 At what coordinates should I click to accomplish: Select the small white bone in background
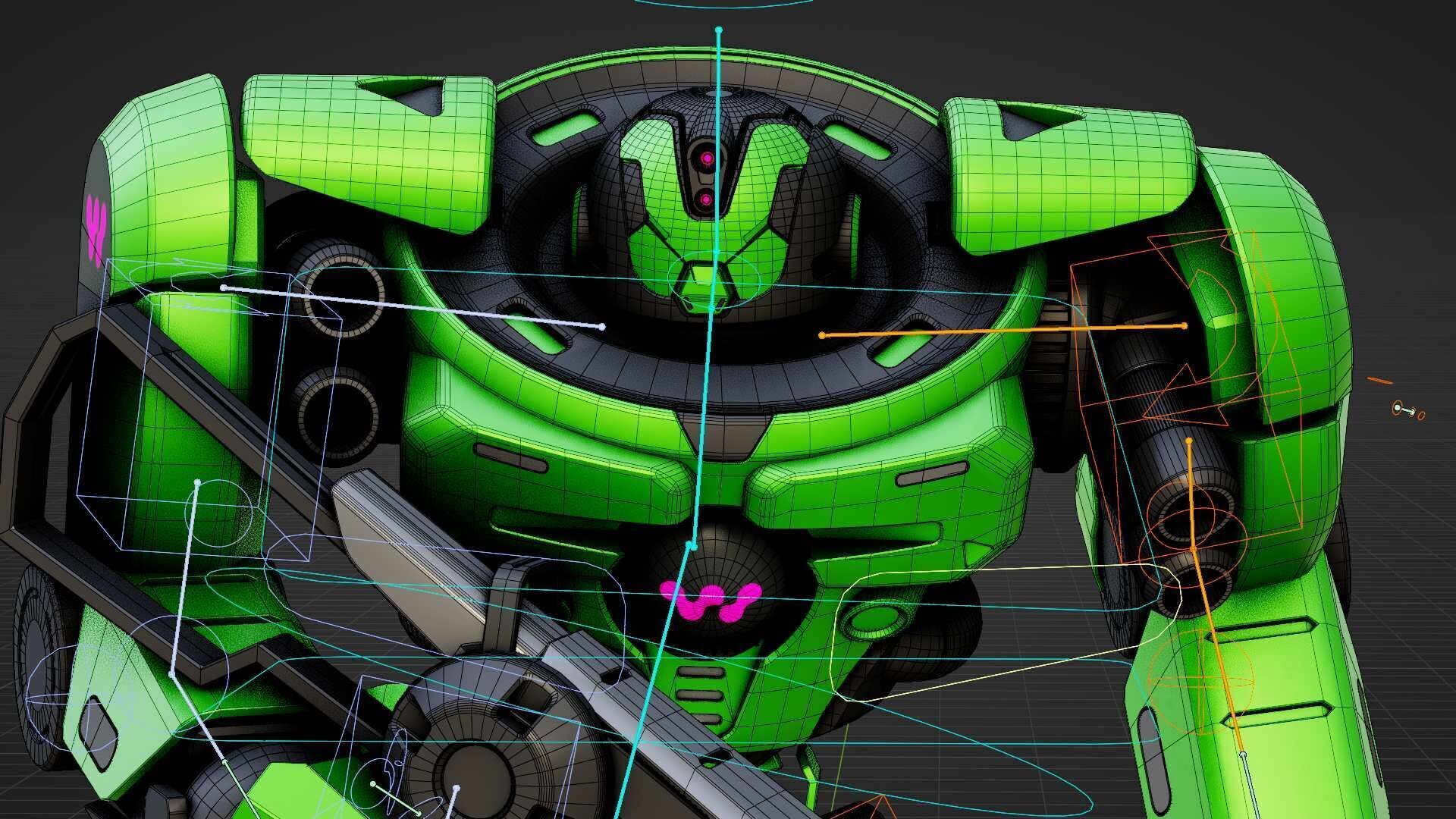point(1404,410)
